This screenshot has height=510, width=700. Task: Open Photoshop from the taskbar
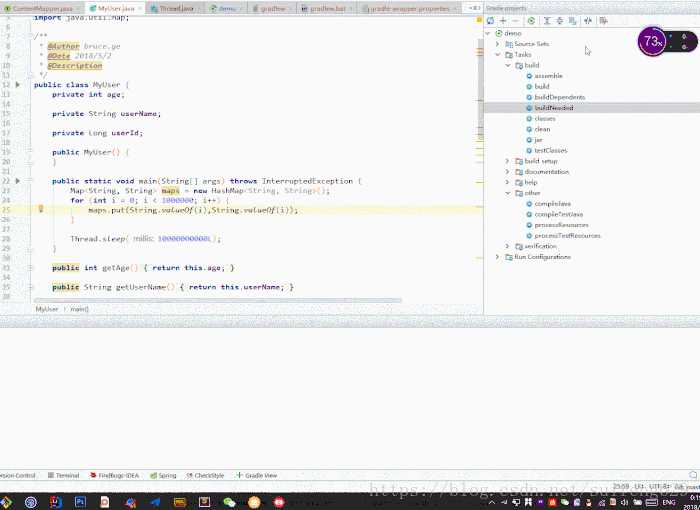coord(80,502)
